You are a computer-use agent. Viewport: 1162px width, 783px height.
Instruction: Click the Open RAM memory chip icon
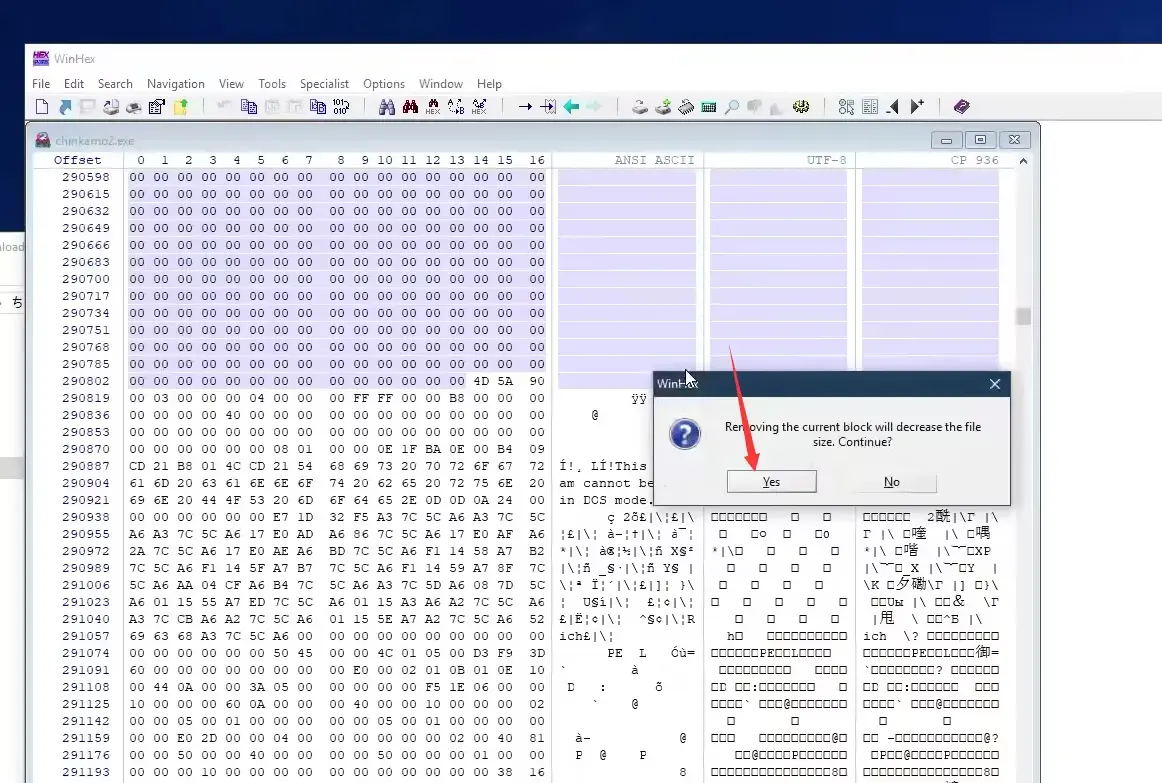pyautogui.click(x=685, y=107)
